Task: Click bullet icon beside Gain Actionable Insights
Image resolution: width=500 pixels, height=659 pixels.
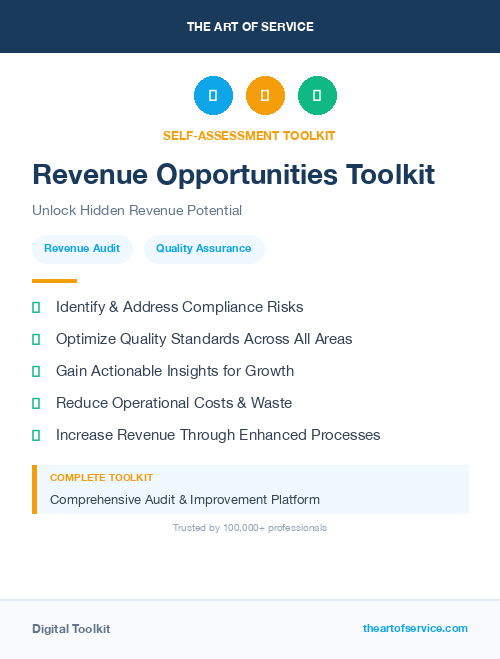Action: pos(36,372)
